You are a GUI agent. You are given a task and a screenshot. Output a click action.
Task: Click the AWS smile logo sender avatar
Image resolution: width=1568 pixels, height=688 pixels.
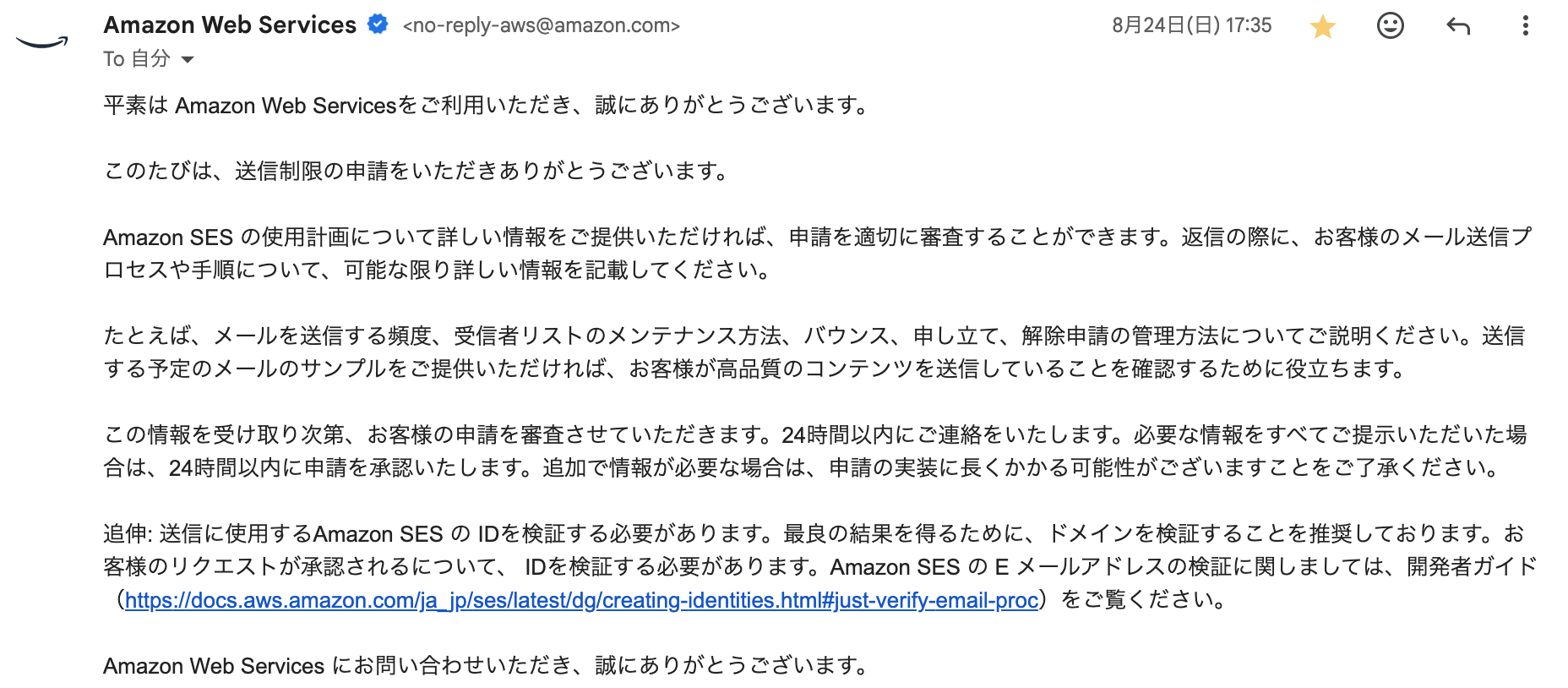pyautogui.click(x=41, y=41)
